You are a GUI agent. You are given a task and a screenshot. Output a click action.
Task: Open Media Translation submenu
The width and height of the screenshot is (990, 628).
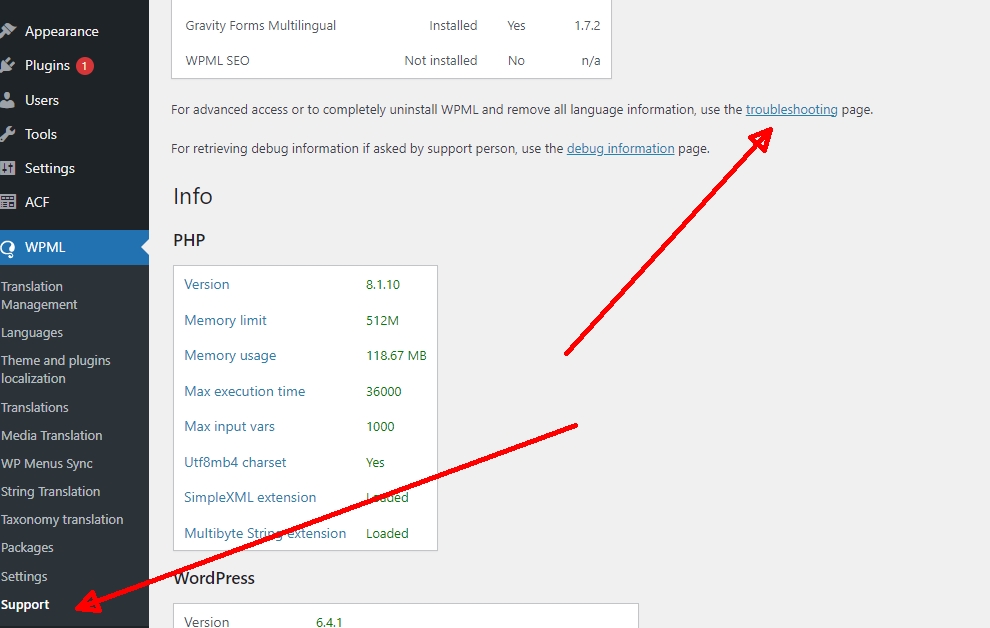point(52,435)
